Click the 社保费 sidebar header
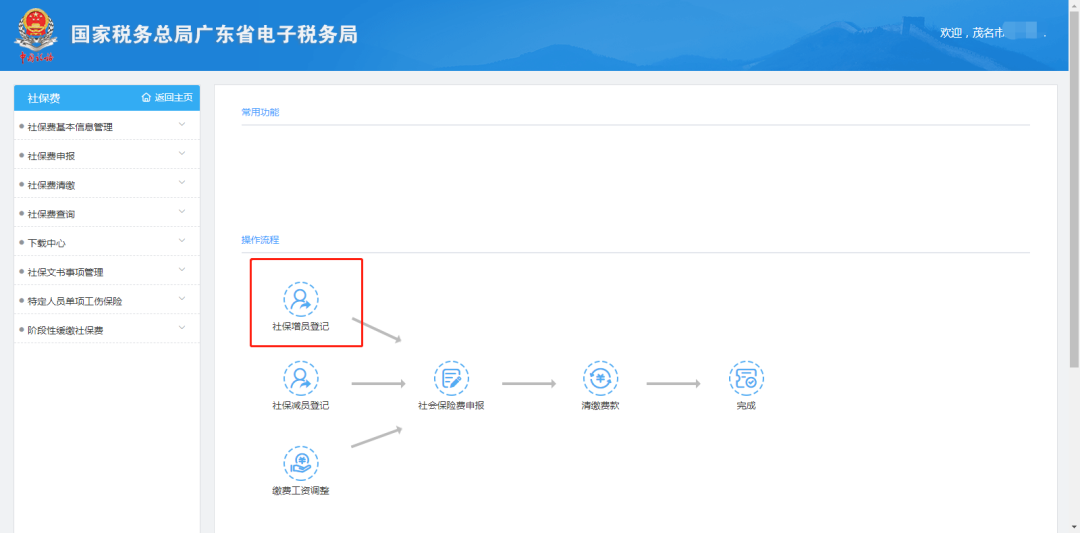The width and height of the screenshot is (1080, 533). (44, 98)
